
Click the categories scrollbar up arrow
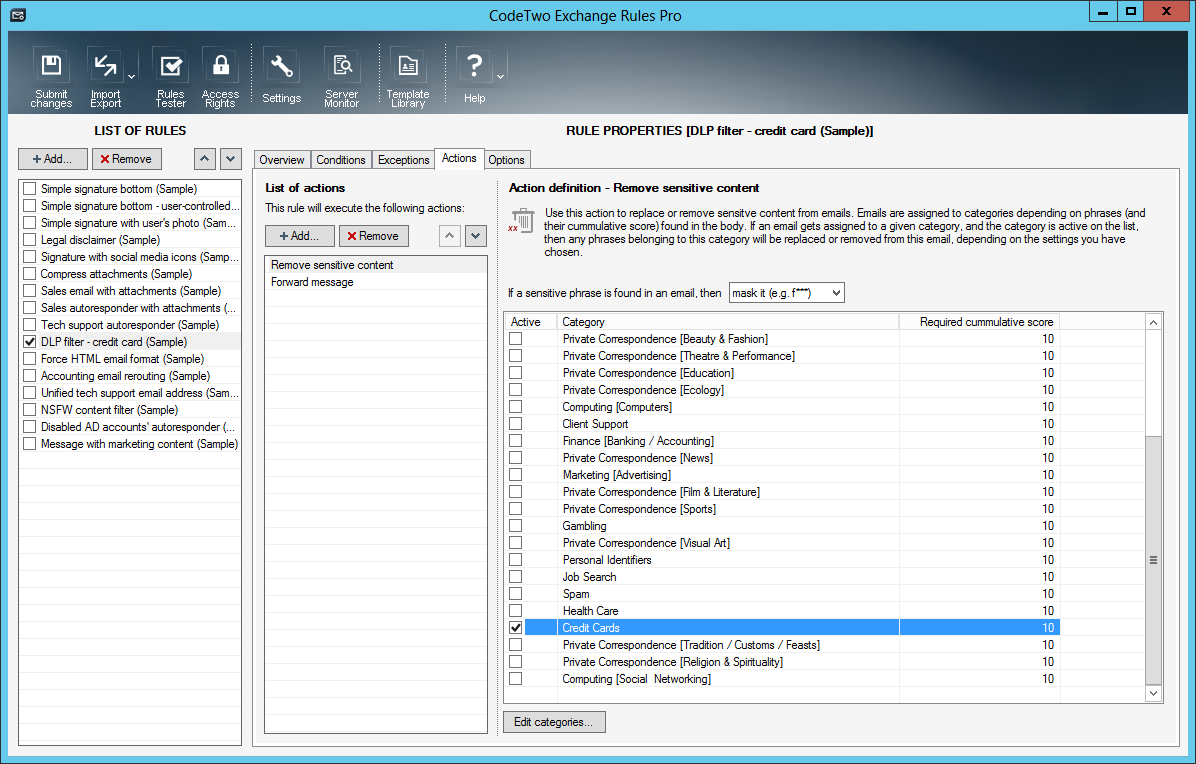(1153, 323)
